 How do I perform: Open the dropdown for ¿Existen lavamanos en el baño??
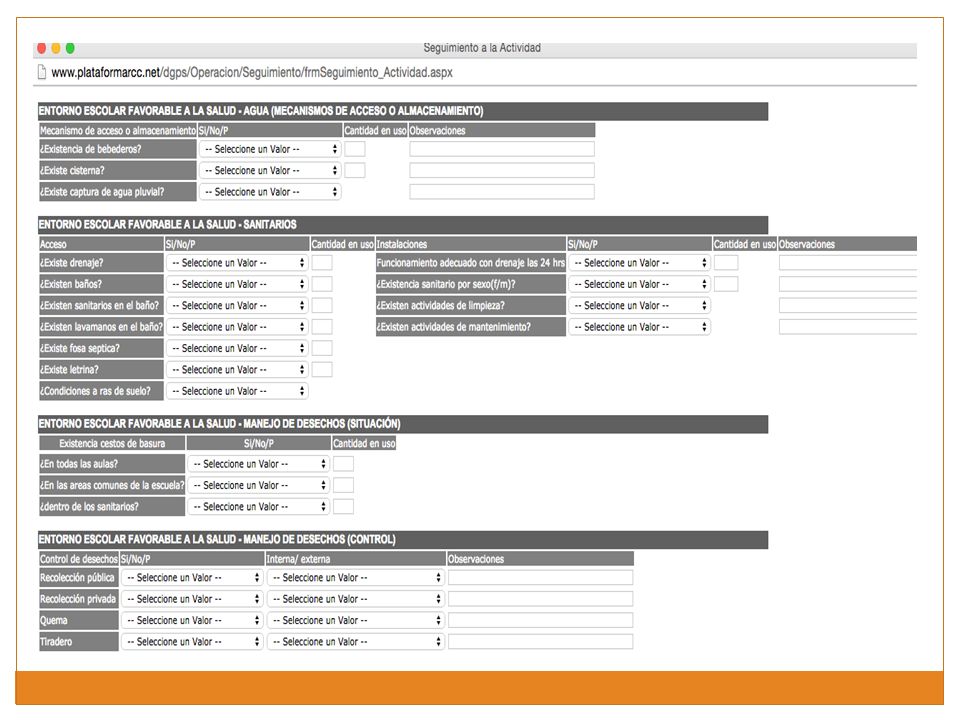tap(237, 327)
